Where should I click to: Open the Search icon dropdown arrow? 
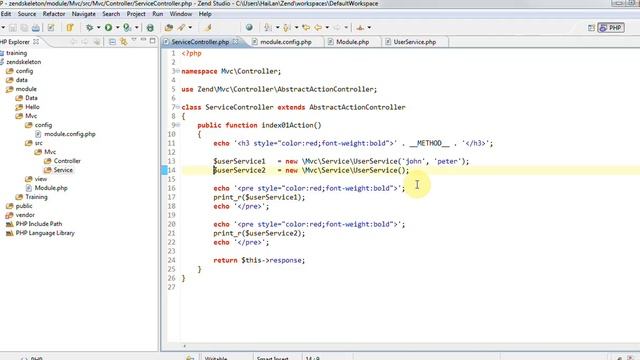(190, 28)
